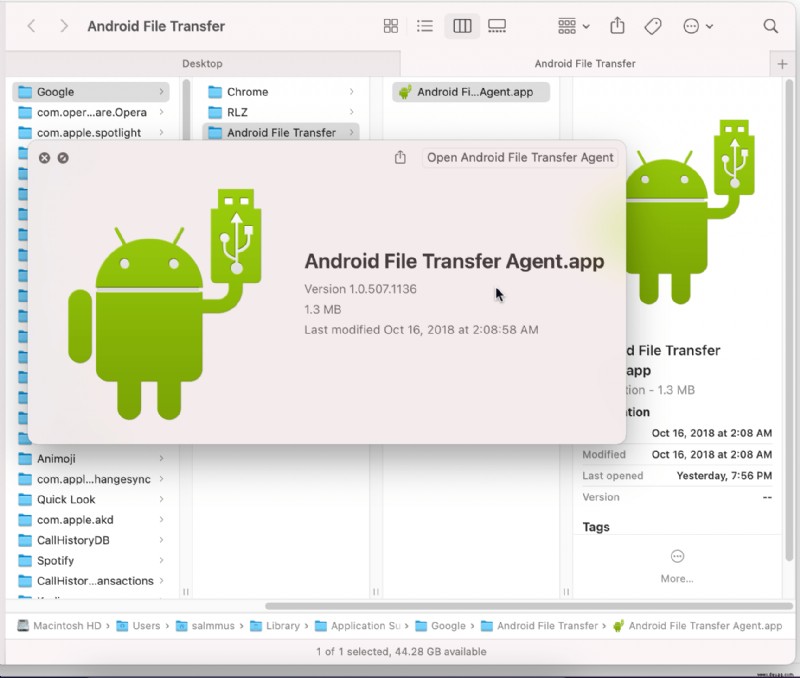
Task: Click the Finder toolbar Share icon
Action: tap(617, 26)
